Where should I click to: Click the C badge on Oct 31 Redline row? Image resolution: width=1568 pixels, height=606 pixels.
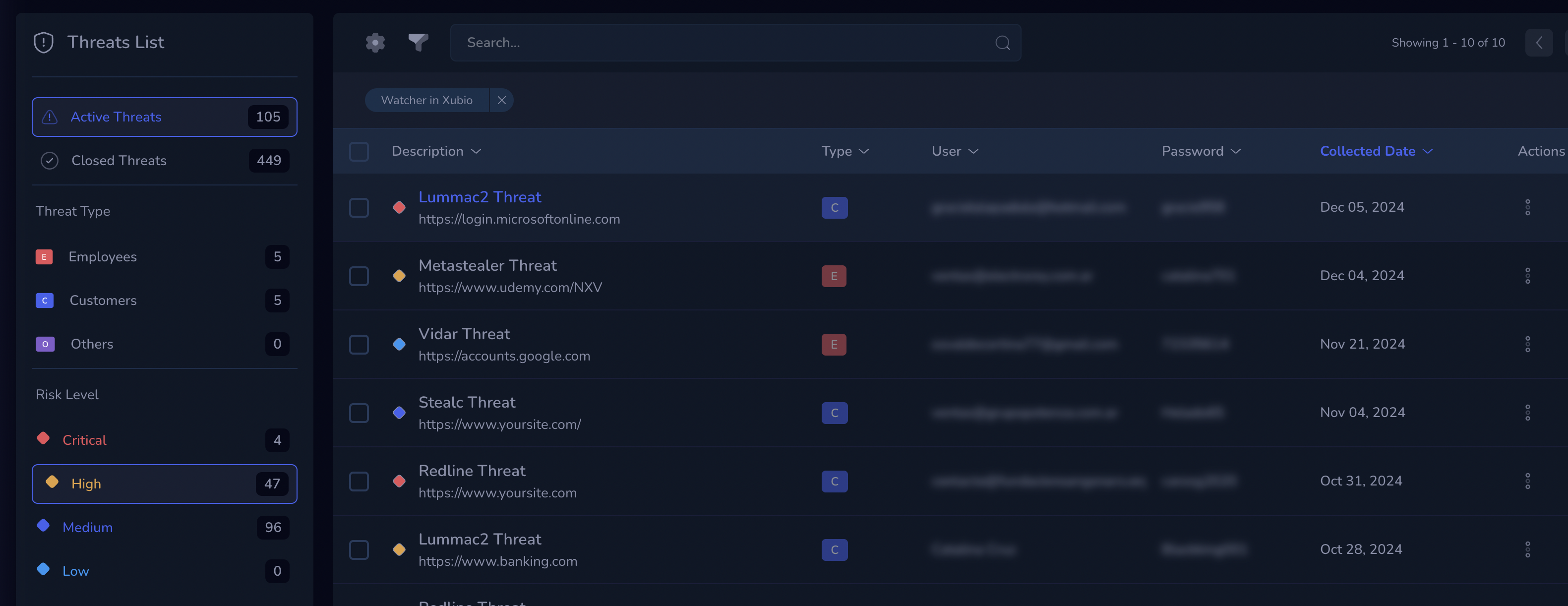pyautogui.click(x=835, y=481)
